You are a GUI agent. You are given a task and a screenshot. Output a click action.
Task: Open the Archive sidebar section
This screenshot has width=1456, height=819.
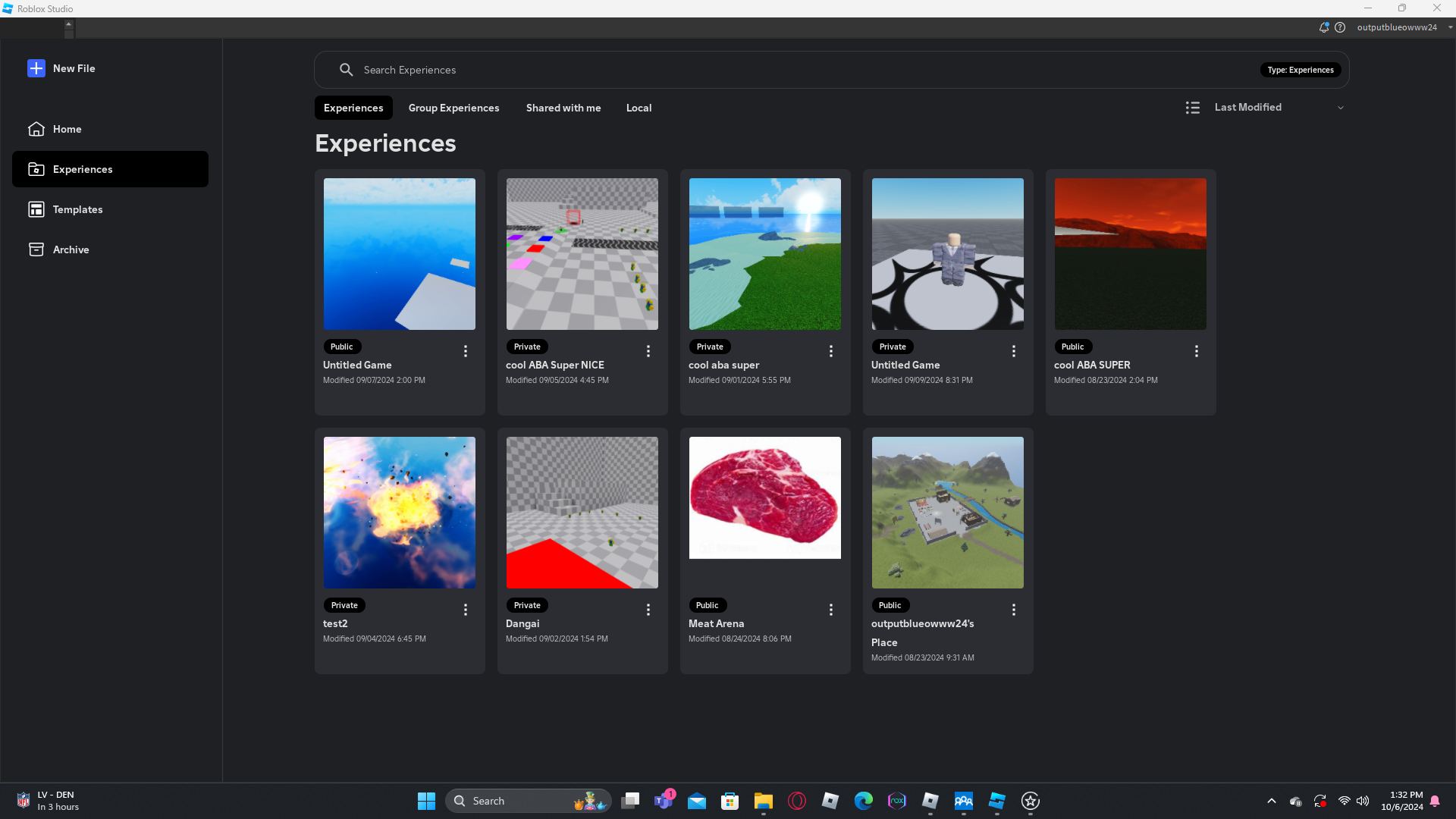pyautogui.click(x=71, y=249)
